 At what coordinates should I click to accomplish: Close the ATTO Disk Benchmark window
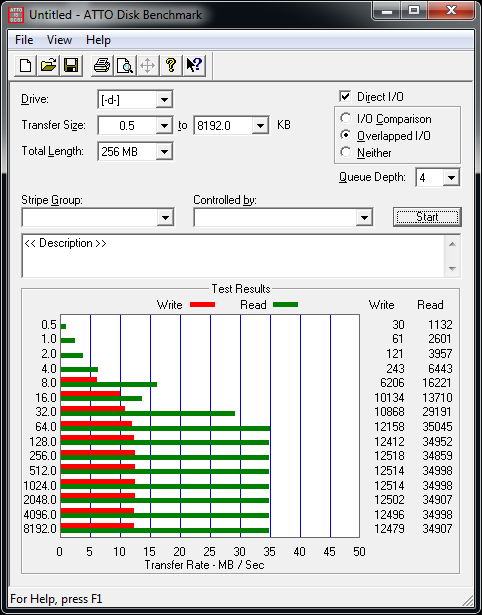point(450,11)
